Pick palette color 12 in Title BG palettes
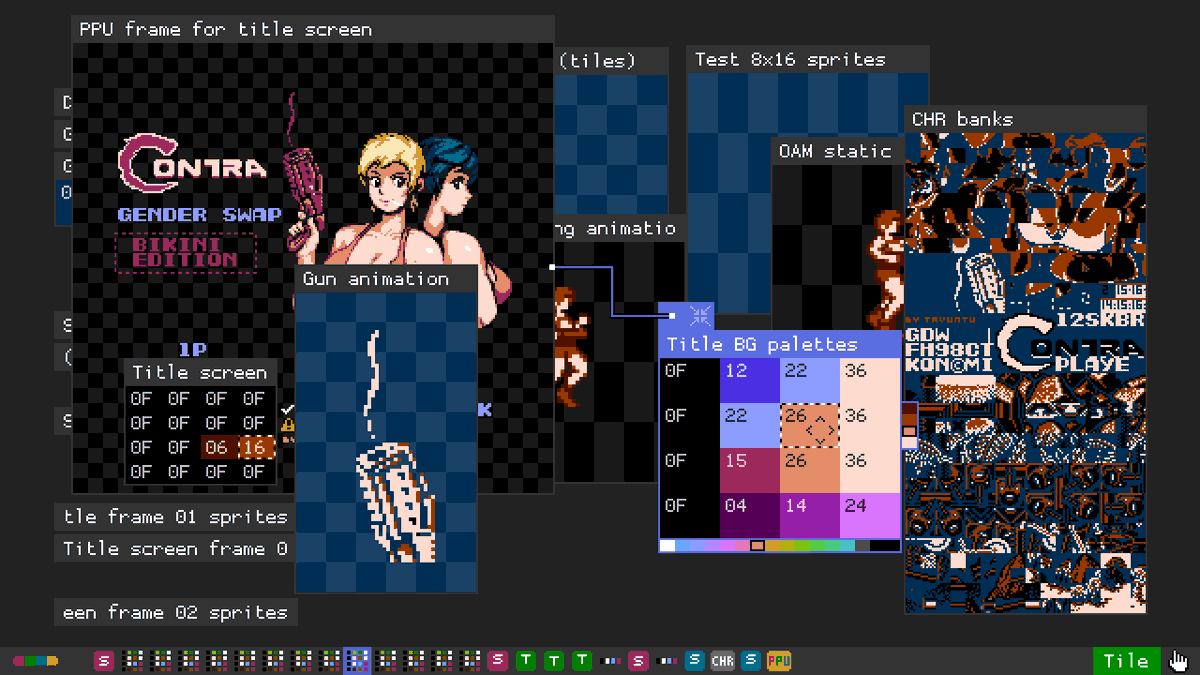The image size is (1200, 675). pyautogui.click(x=750, y=380)
